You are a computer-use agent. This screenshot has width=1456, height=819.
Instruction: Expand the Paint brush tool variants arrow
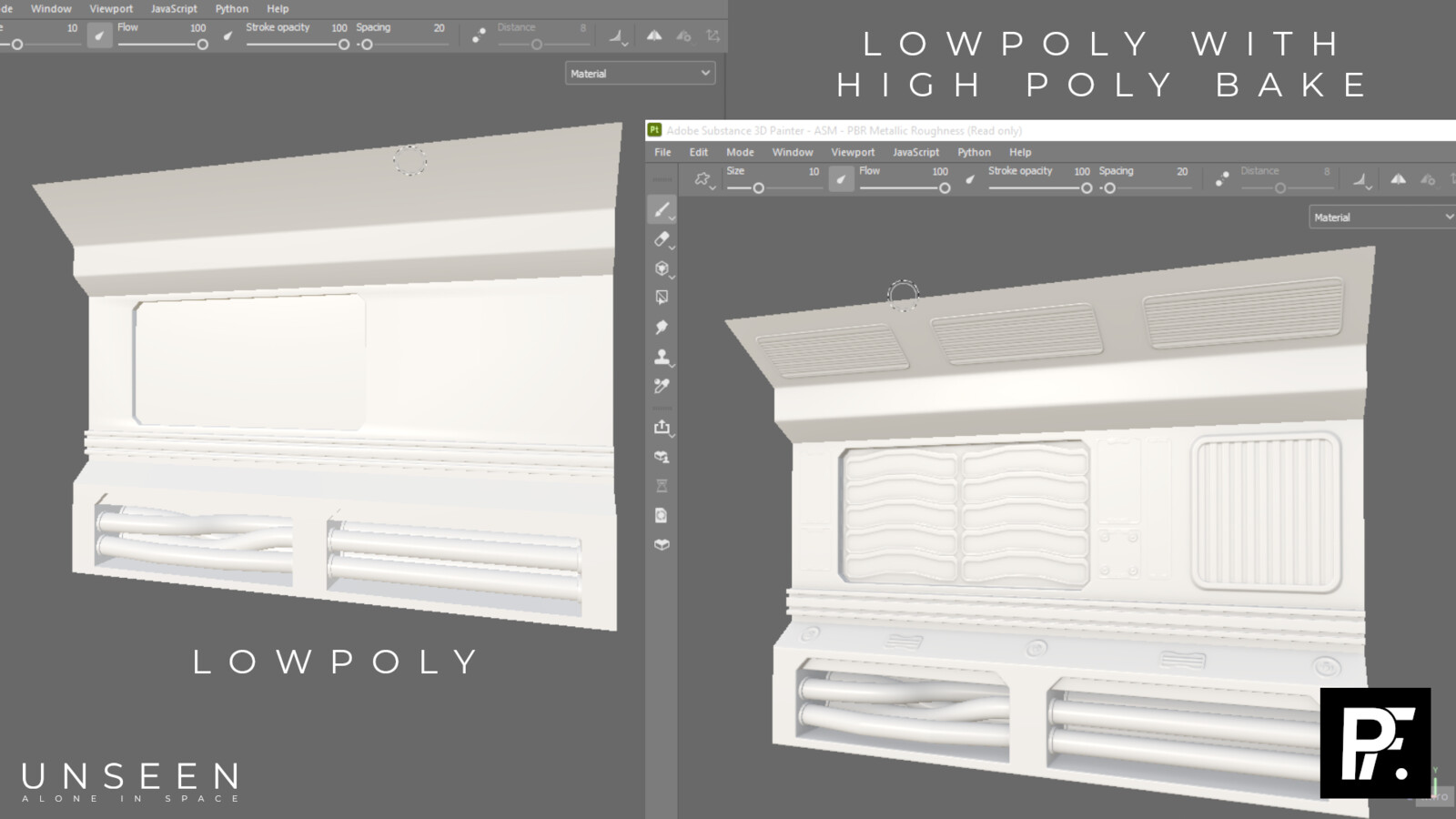[672, 218]
